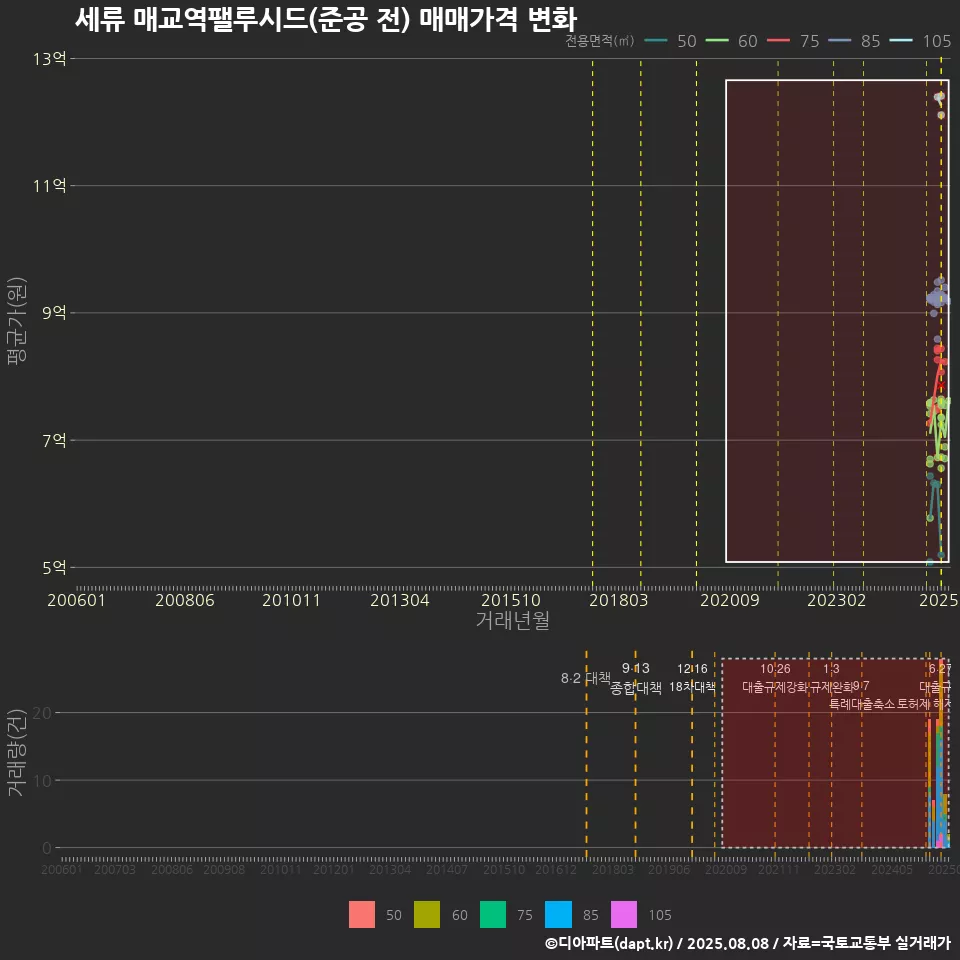
Task: Click the olive 60 bar-legend color swatch
Action: point(427,915)
